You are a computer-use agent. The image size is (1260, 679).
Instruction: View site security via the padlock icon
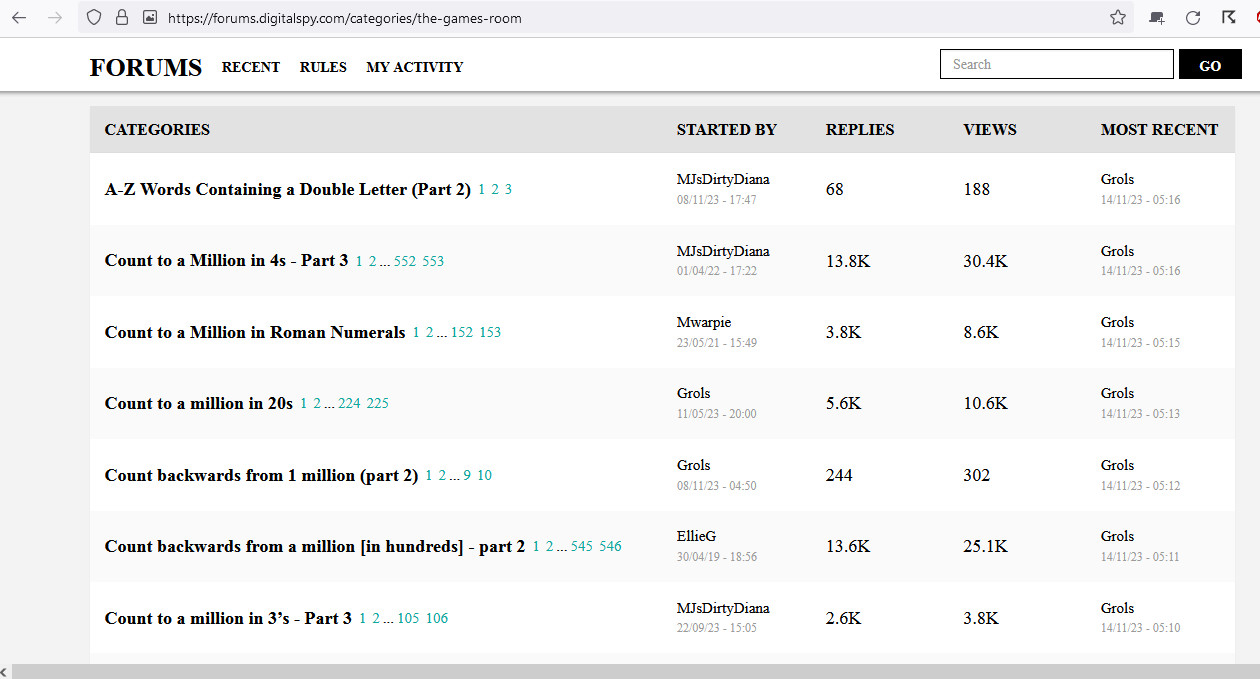tap(122, 18)
